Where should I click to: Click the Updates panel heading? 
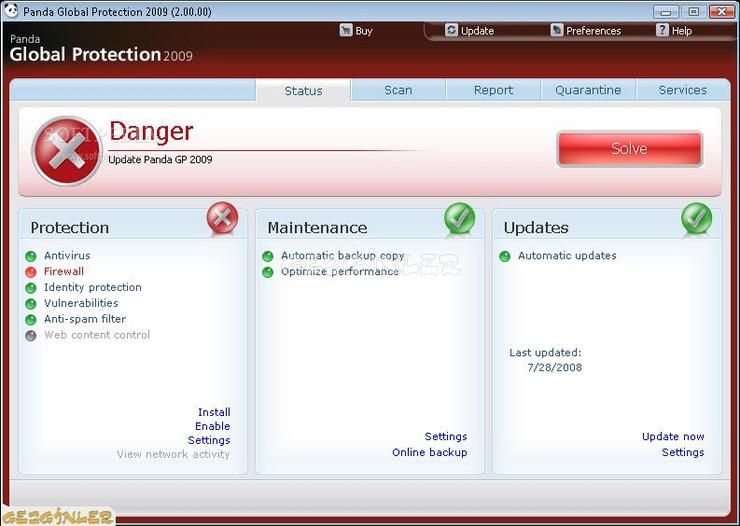536,228
